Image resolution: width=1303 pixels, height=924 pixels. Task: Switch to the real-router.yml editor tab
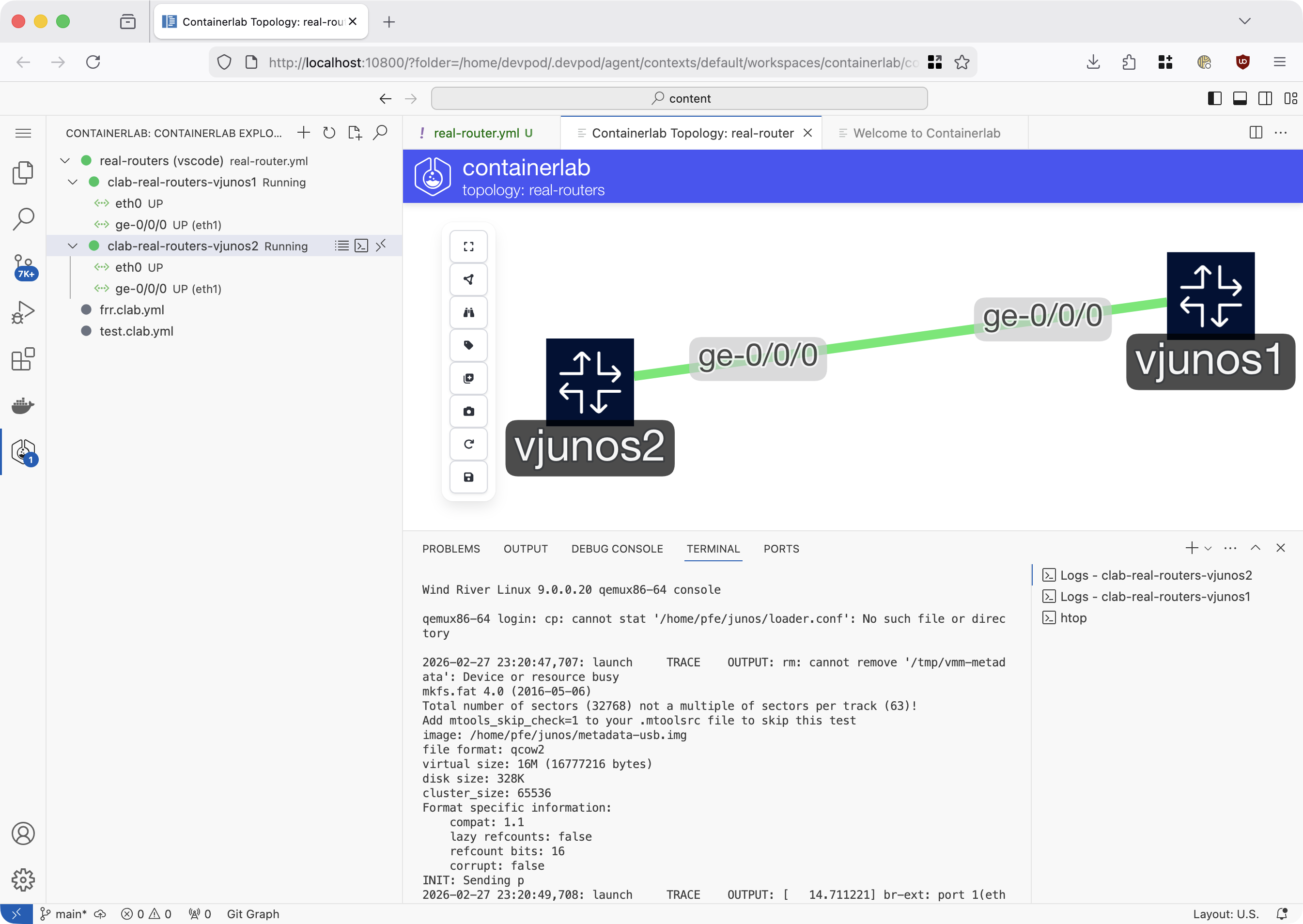coord(476,133)
